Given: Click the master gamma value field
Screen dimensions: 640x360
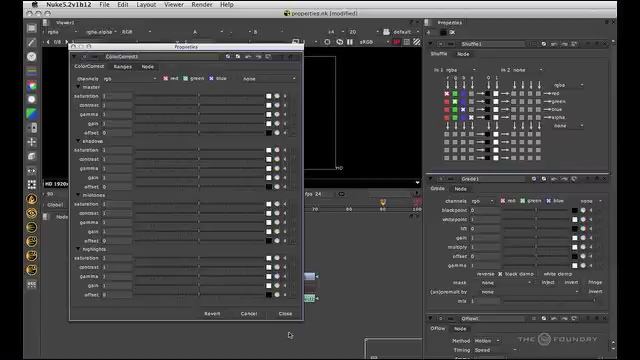Looking at the screenshot, I should point(118,114).
